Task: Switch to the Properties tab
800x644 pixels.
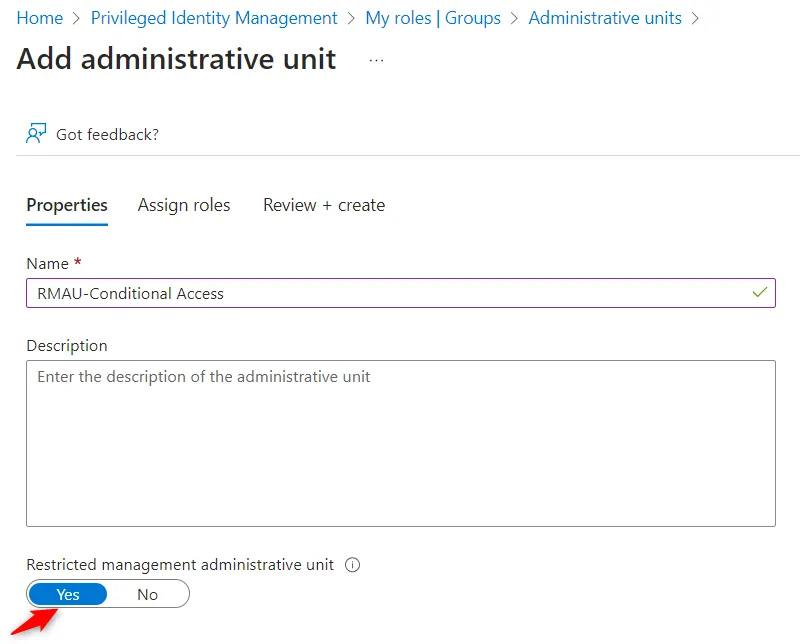Action: coord(67,205)
